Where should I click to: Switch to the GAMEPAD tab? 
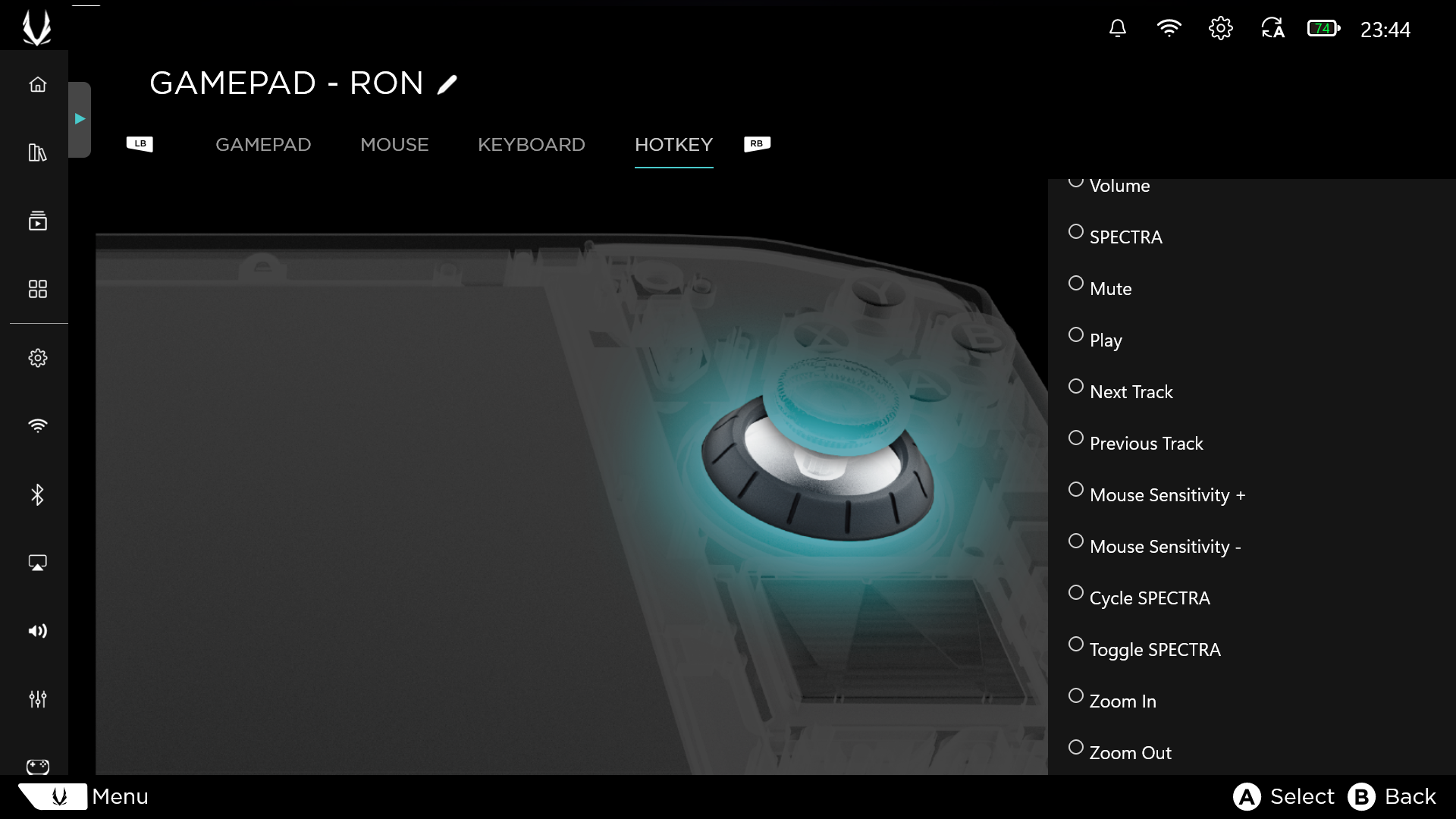(263, 145)
